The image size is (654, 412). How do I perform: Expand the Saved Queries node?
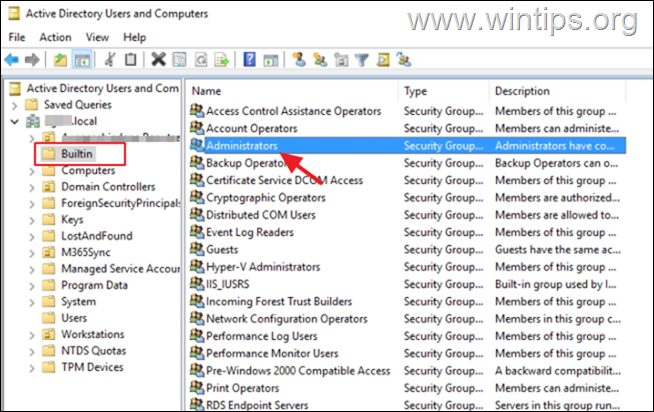pos(15,105)
